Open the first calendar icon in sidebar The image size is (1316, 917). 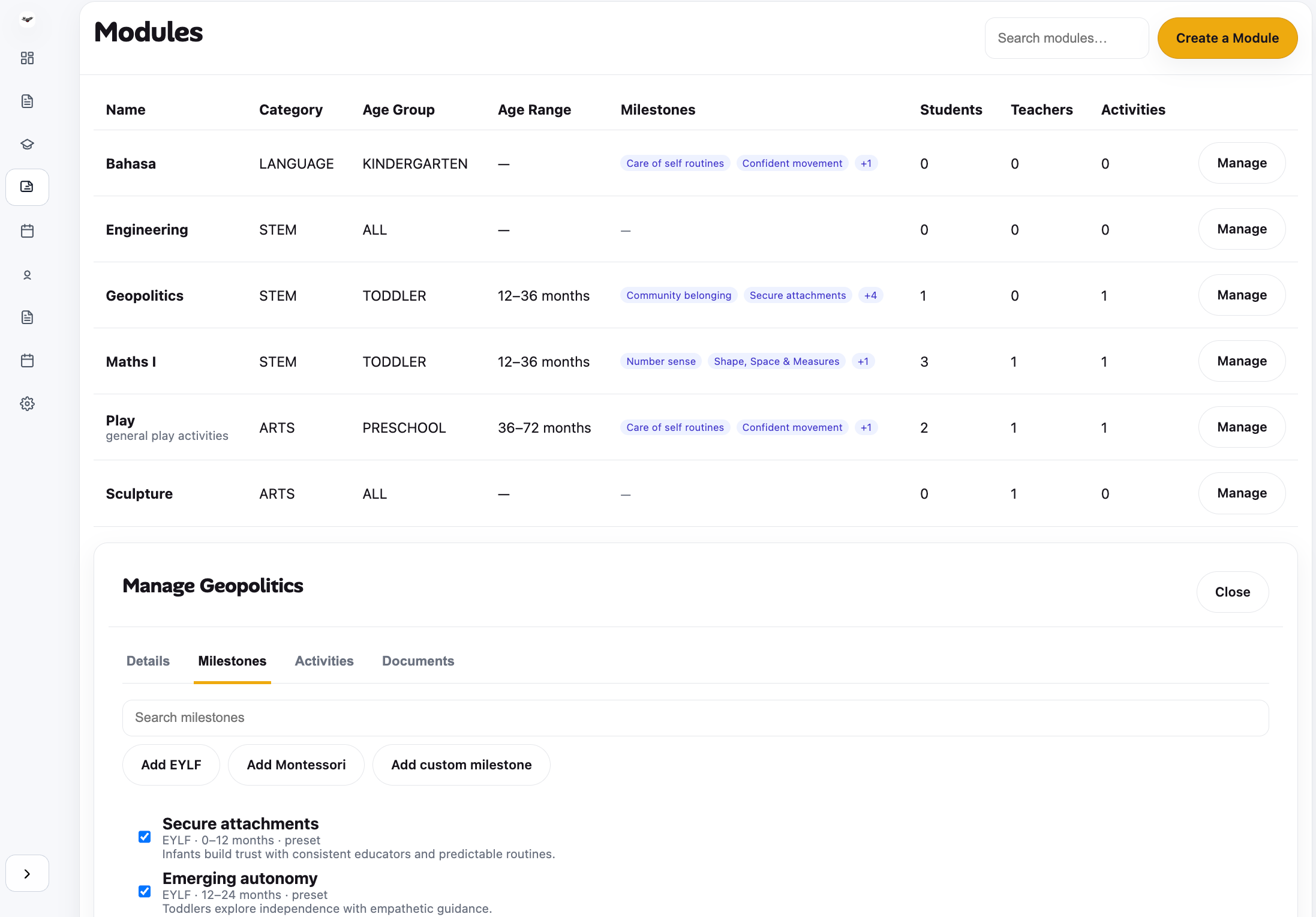26,230
